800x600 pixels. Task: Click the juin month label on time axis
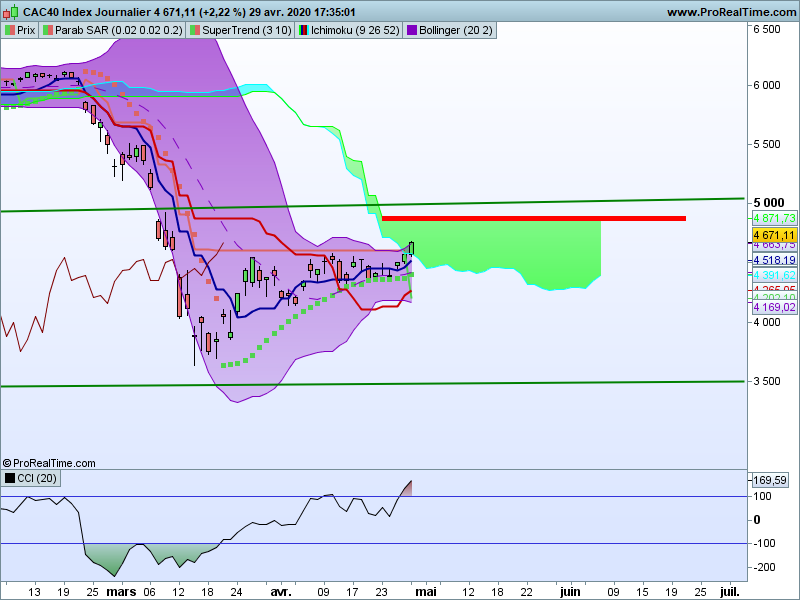pos(570,592)
